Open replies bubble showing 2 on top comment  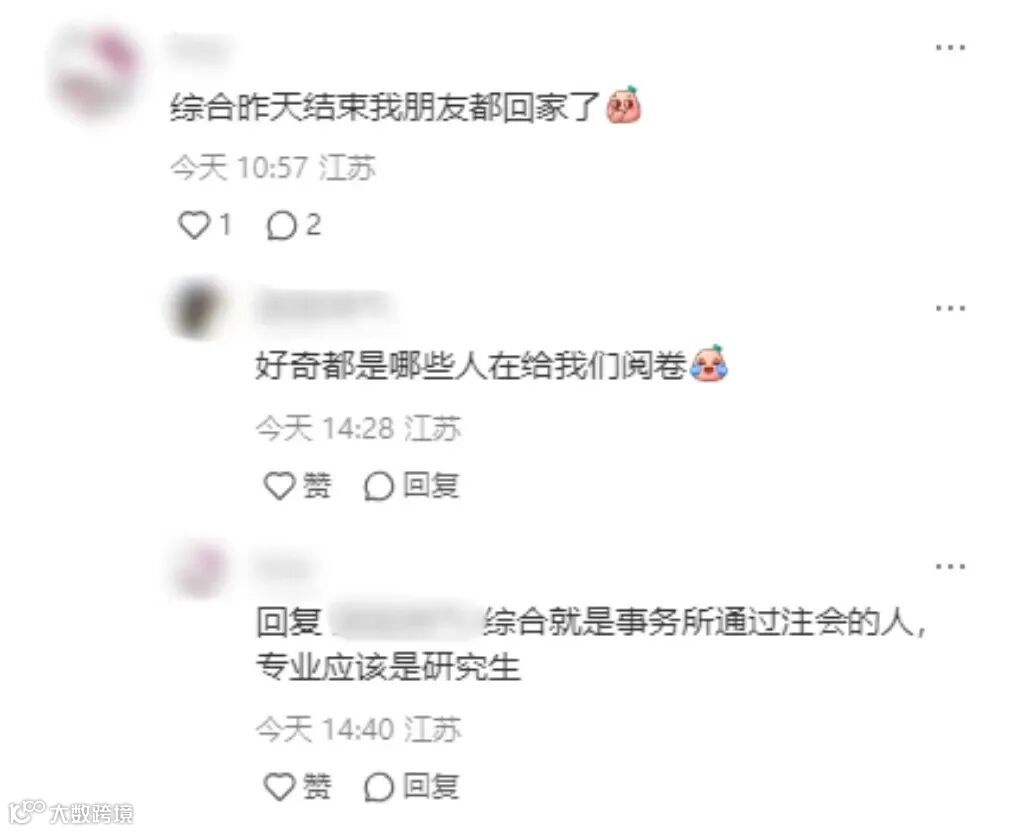[281, 226]
